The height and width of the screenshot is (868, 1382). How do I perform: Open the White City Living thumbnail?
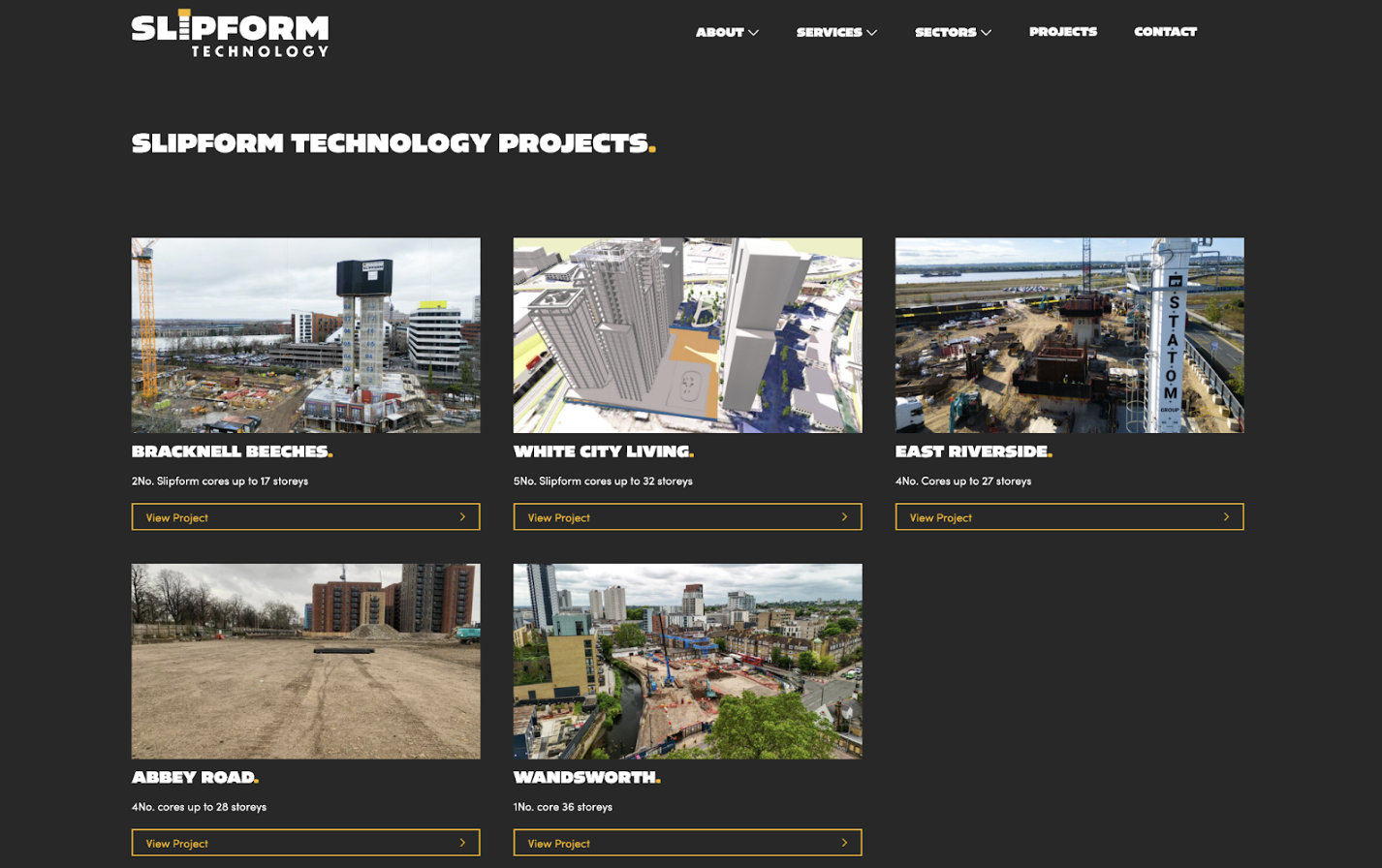click(688, 335)
